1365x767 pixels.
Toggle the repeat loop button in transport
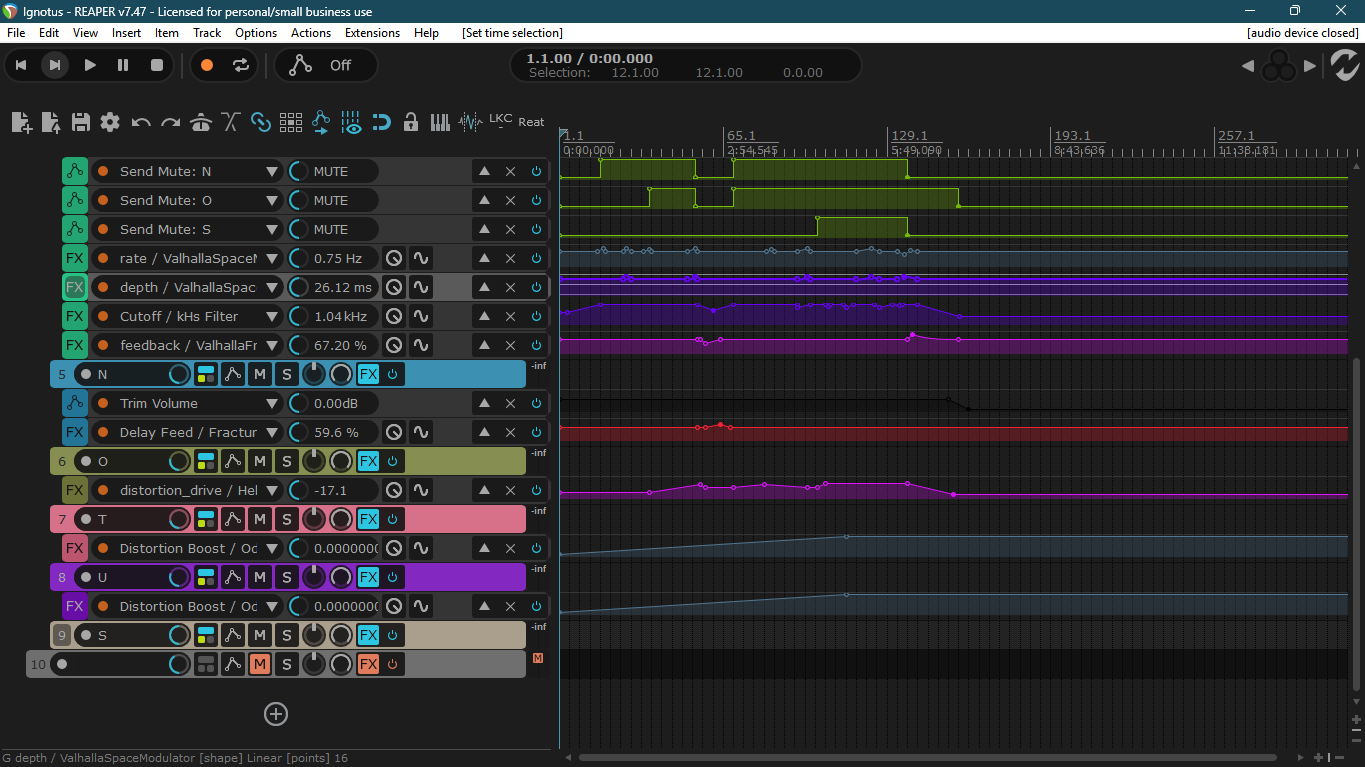click(240, 65)
